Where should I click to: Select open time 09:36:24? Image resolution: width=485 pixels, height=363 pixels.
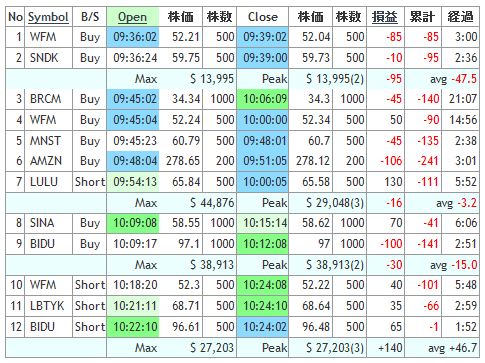135,58
